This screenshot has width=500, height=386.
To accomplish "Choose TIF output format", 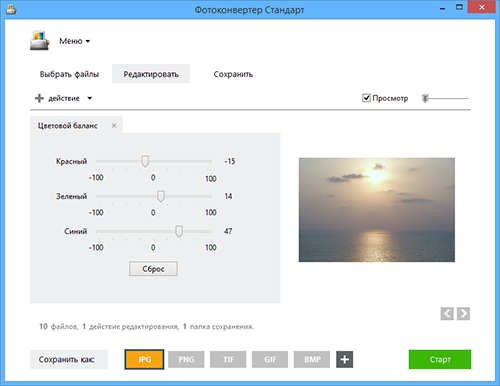I will click(x=228, y=359).
